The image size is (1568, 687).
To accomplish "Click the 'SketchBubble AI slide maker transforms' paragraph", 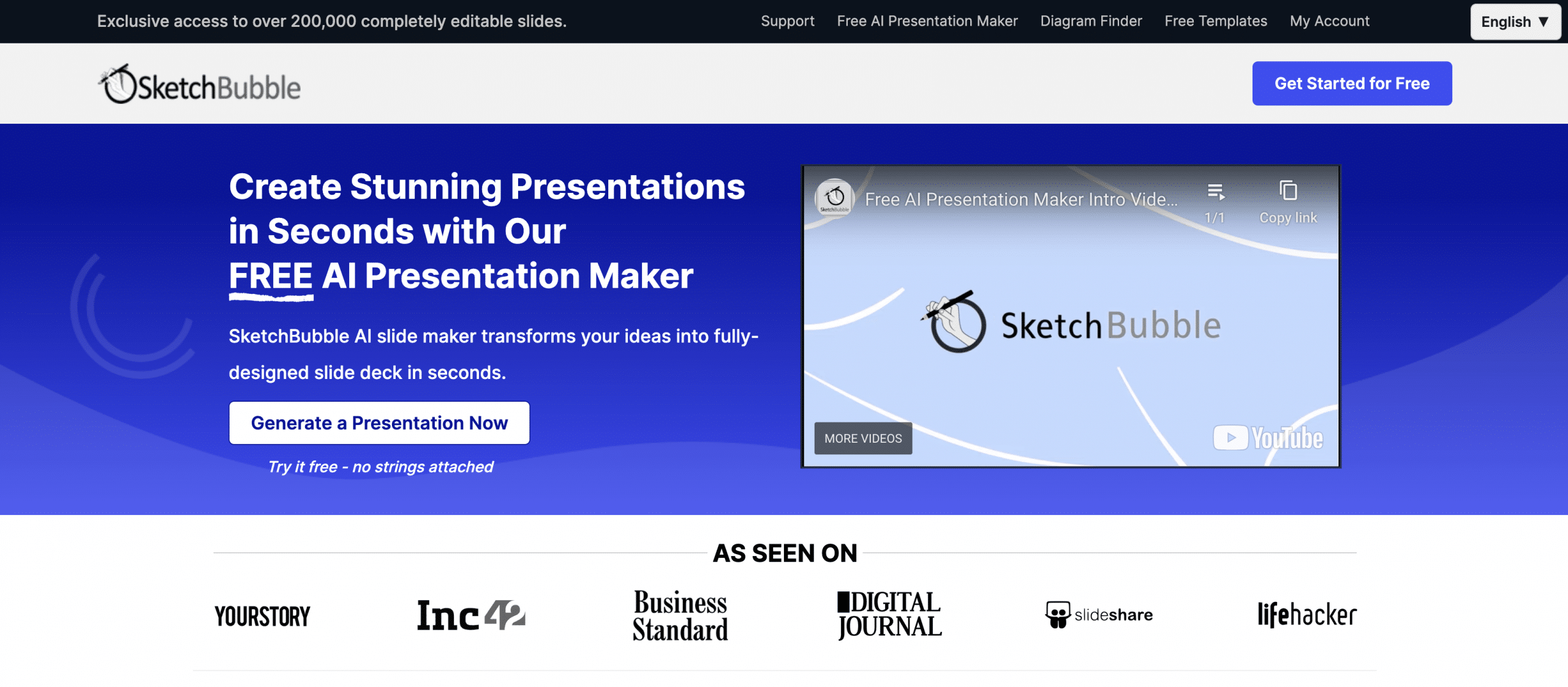I will pos(494,354).
